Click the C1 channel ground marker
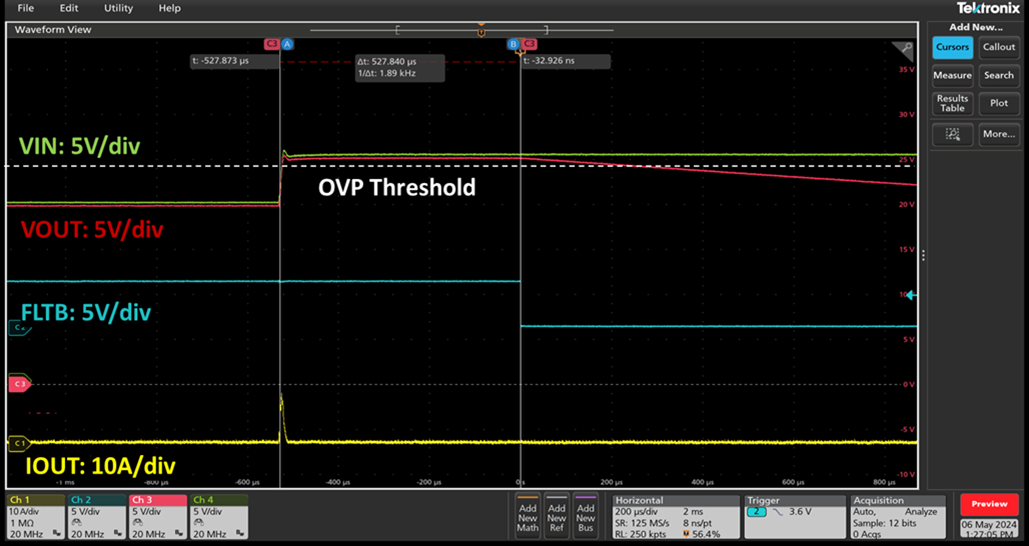Screen dimensions: 1029x546 coord(18,442)
